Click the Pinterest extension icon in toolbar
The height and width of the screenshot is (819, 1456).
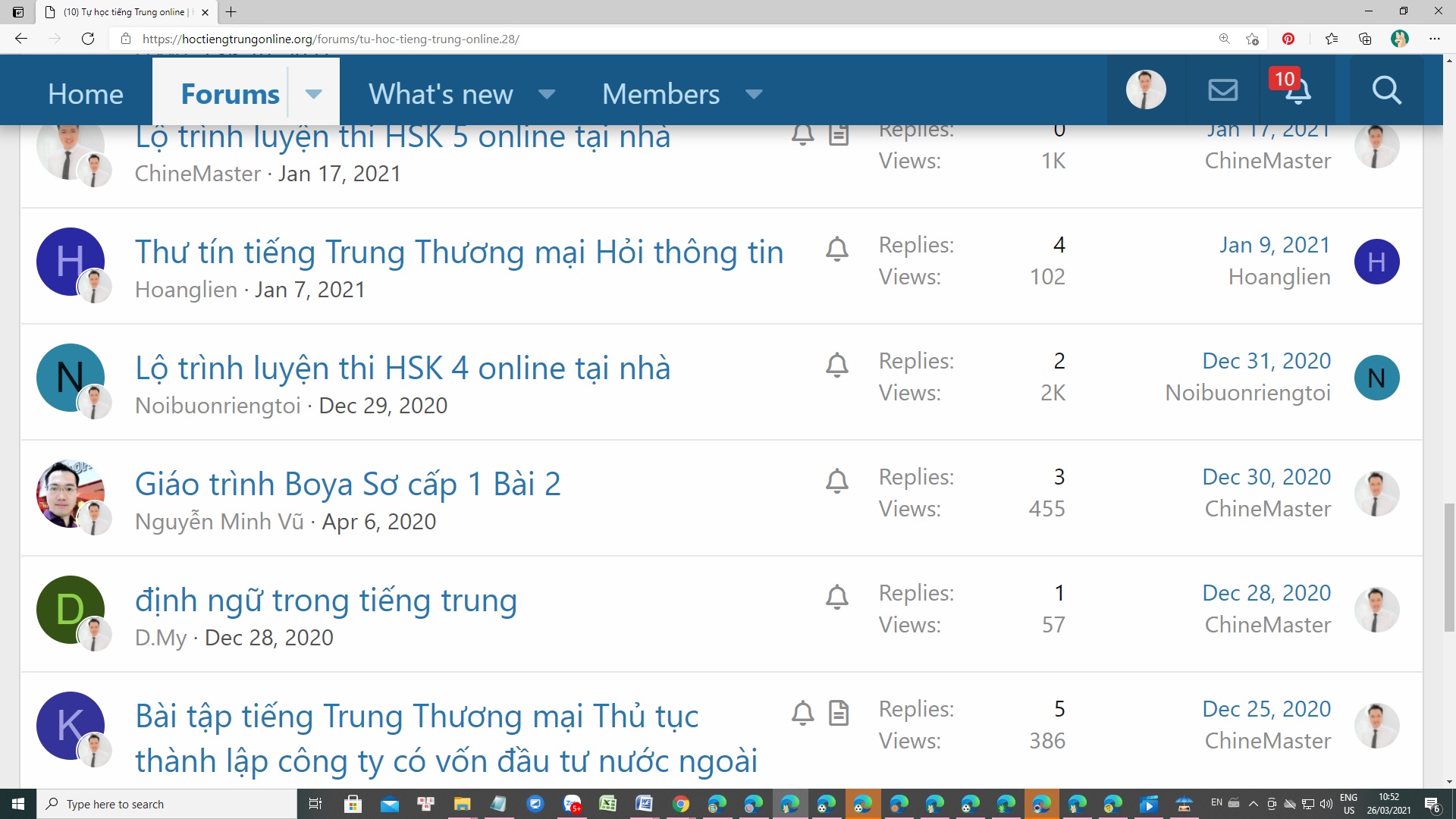(x=1288, y=39)
